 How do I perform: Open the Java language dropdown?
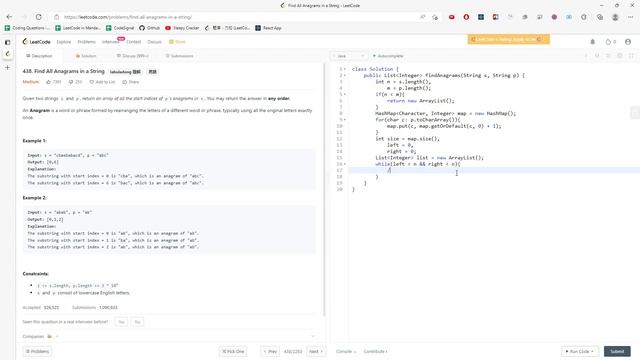pos(348,56)
